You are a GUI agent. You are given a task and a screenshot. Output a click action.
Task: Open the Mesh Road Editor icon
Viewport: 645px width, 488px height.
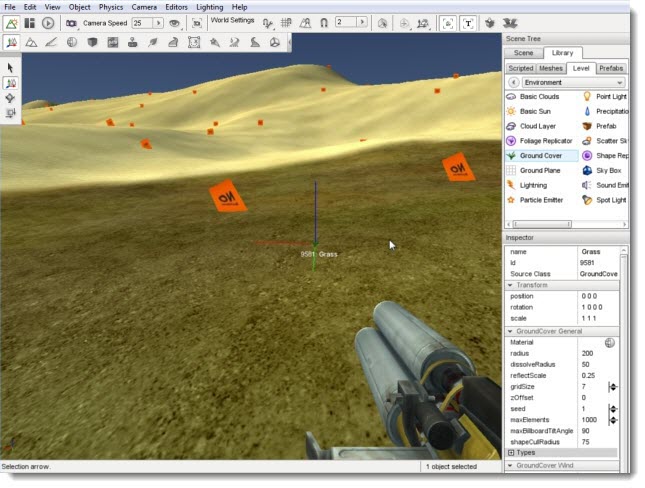point(173,42)
